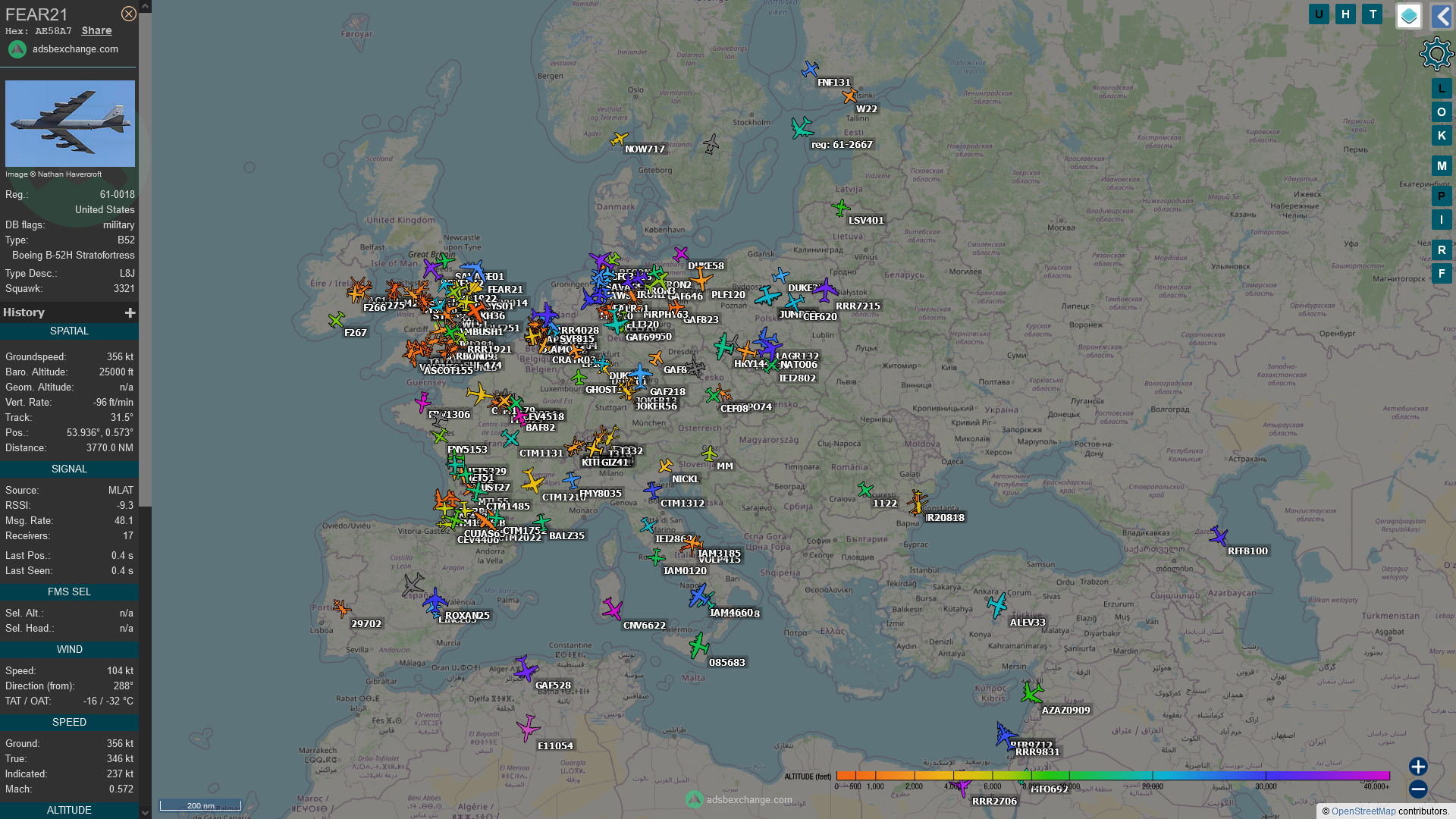Zoom out the map with minus
1456x819 pixels.
click(1418, 789)
